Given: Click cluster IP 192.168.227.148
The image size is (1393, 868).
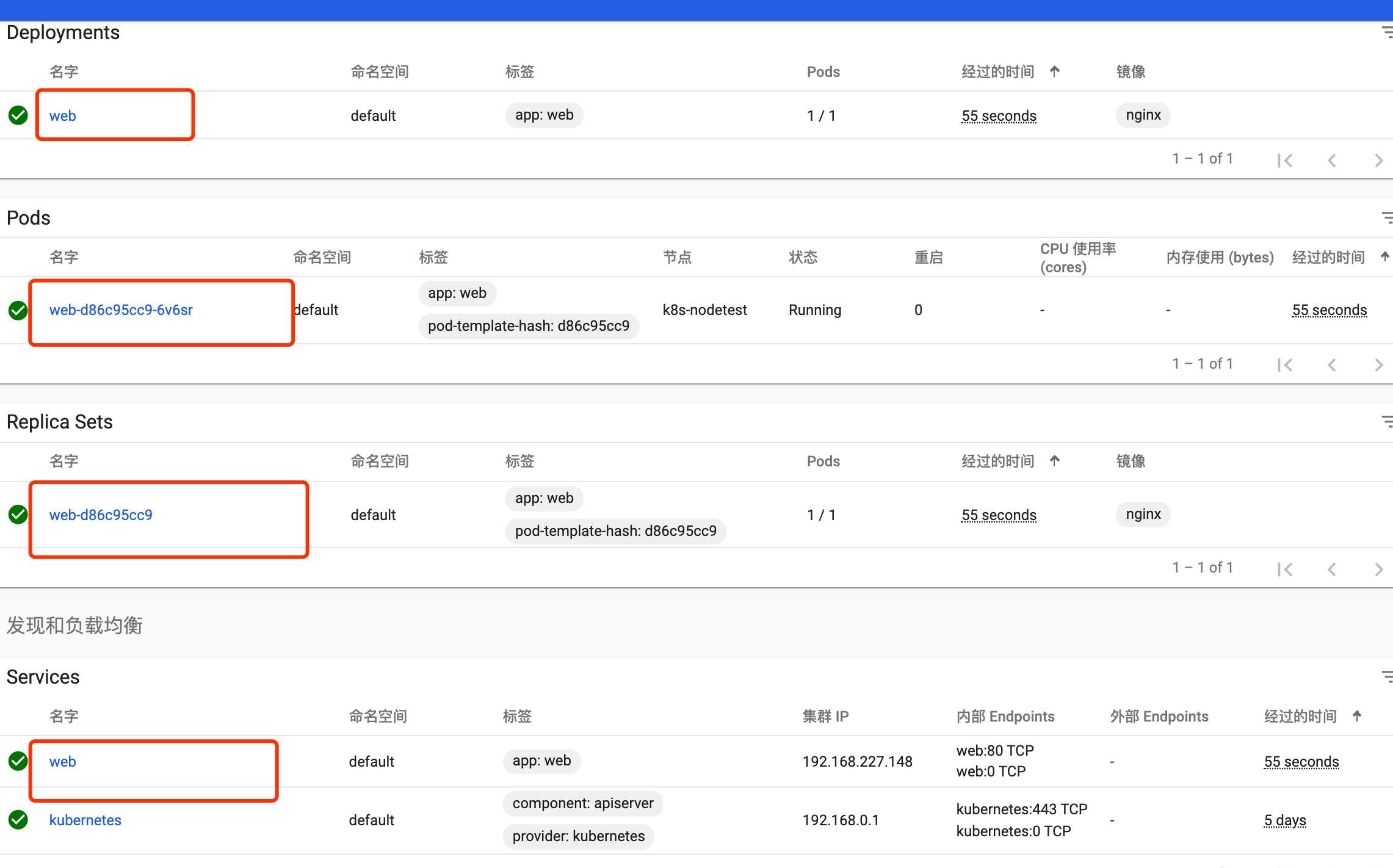Looking at the screenshot, I should (x=857, y=762).
